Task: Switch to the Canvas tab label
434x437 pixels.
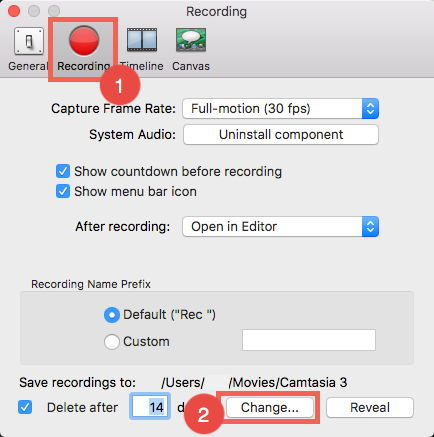Action: [x=191, y=66]
